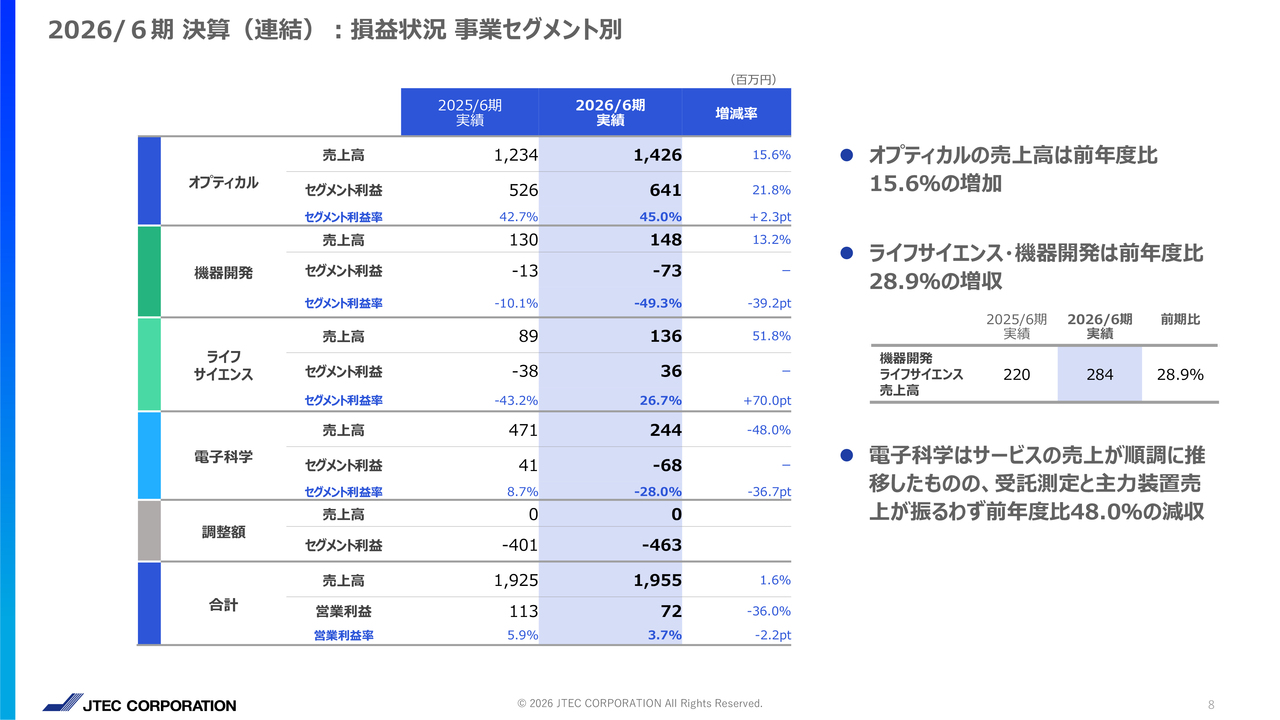Screen dimensions: 1280x720
Task: Select the blue オプティカル segment color bar
Action: (x=149, y=181)
